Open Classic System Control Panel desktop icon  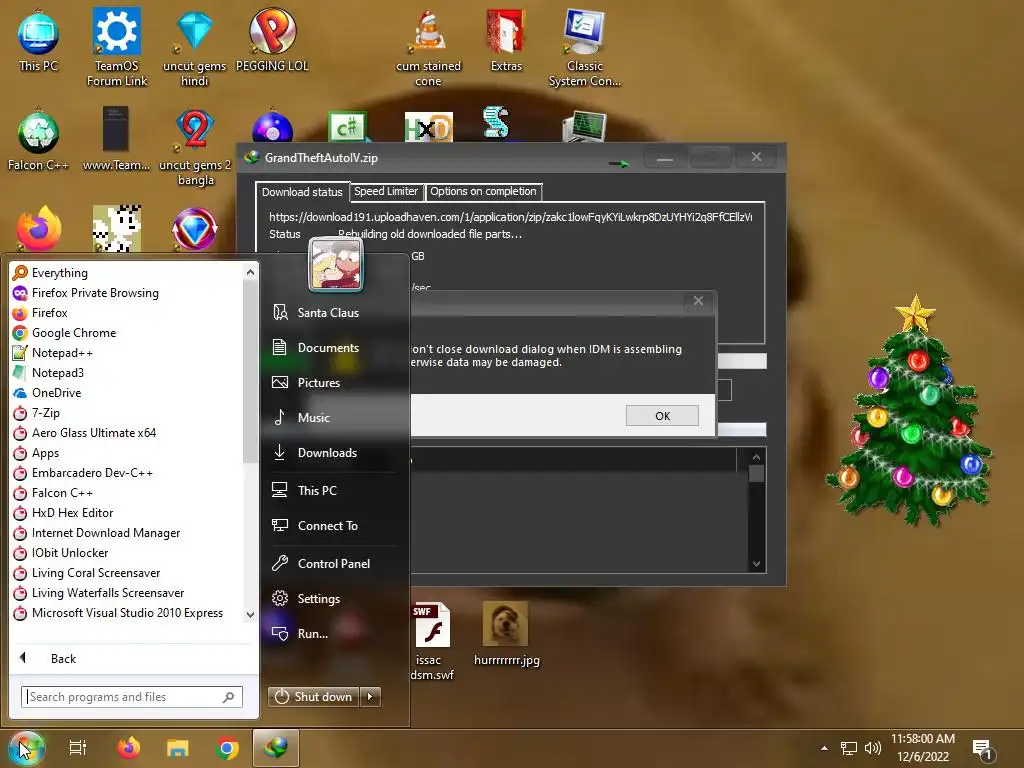pos(584,47)
